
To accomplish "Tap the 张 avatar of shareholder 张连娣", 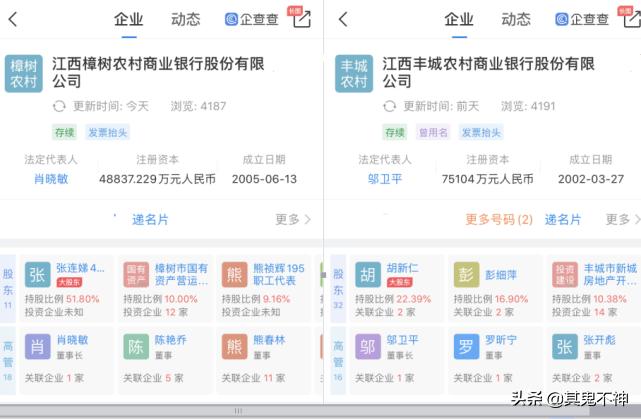I will 38,275.
